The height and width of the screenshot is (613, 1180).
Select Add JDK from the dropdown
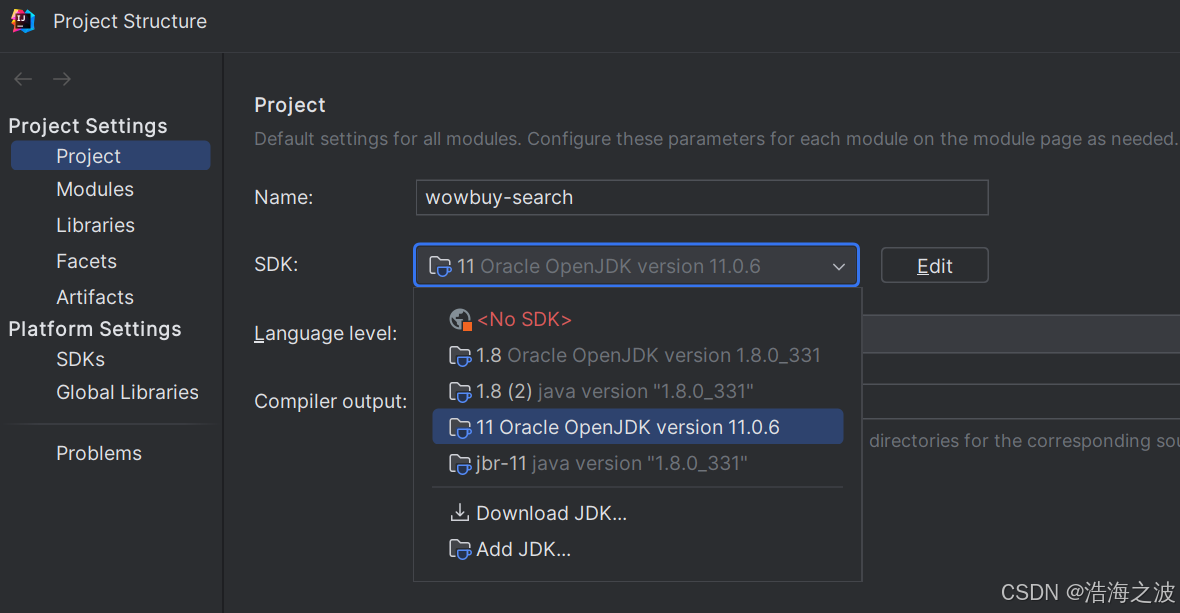click(x=524, y=548)
